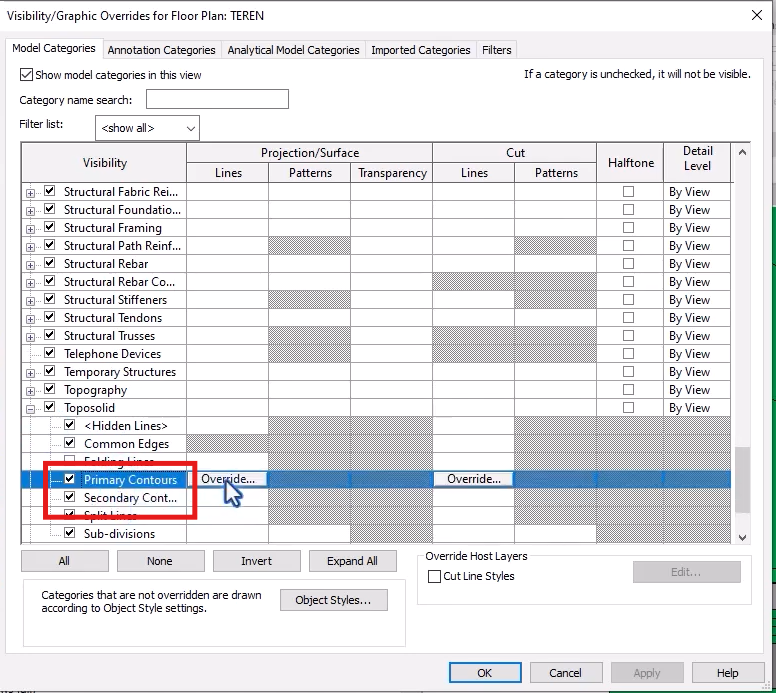Click Projection Lines Override for Primary Contours

[228, 479]
